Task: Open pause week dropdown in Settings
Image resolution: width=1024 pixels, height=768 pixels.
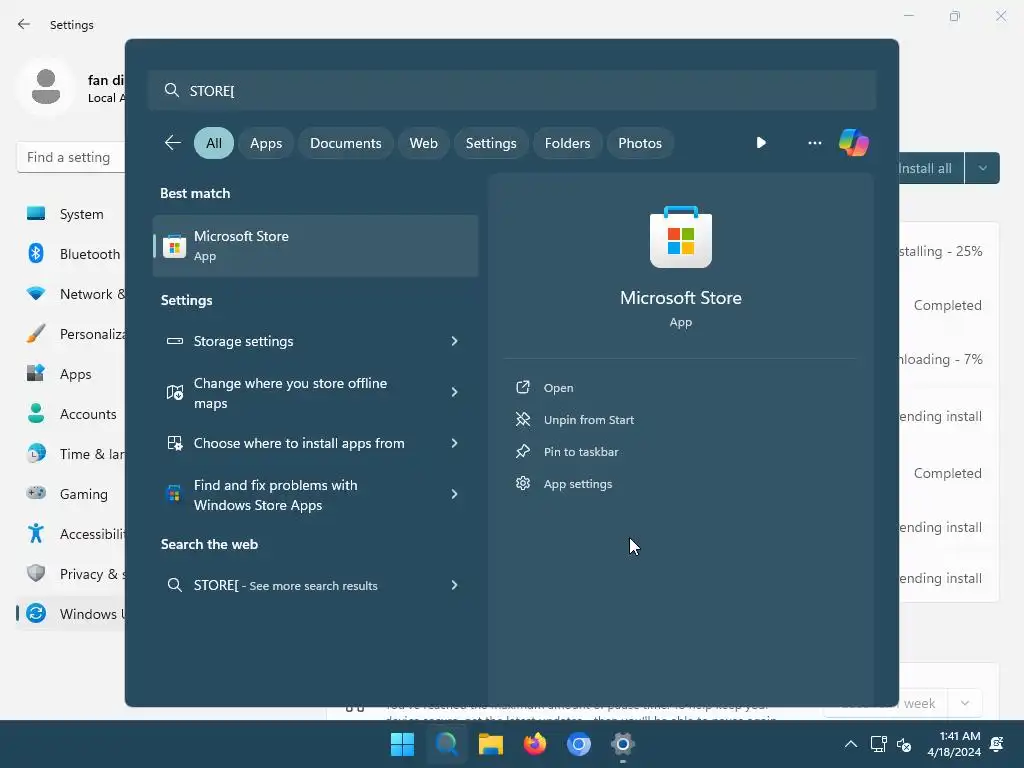Action: [965, 703]
